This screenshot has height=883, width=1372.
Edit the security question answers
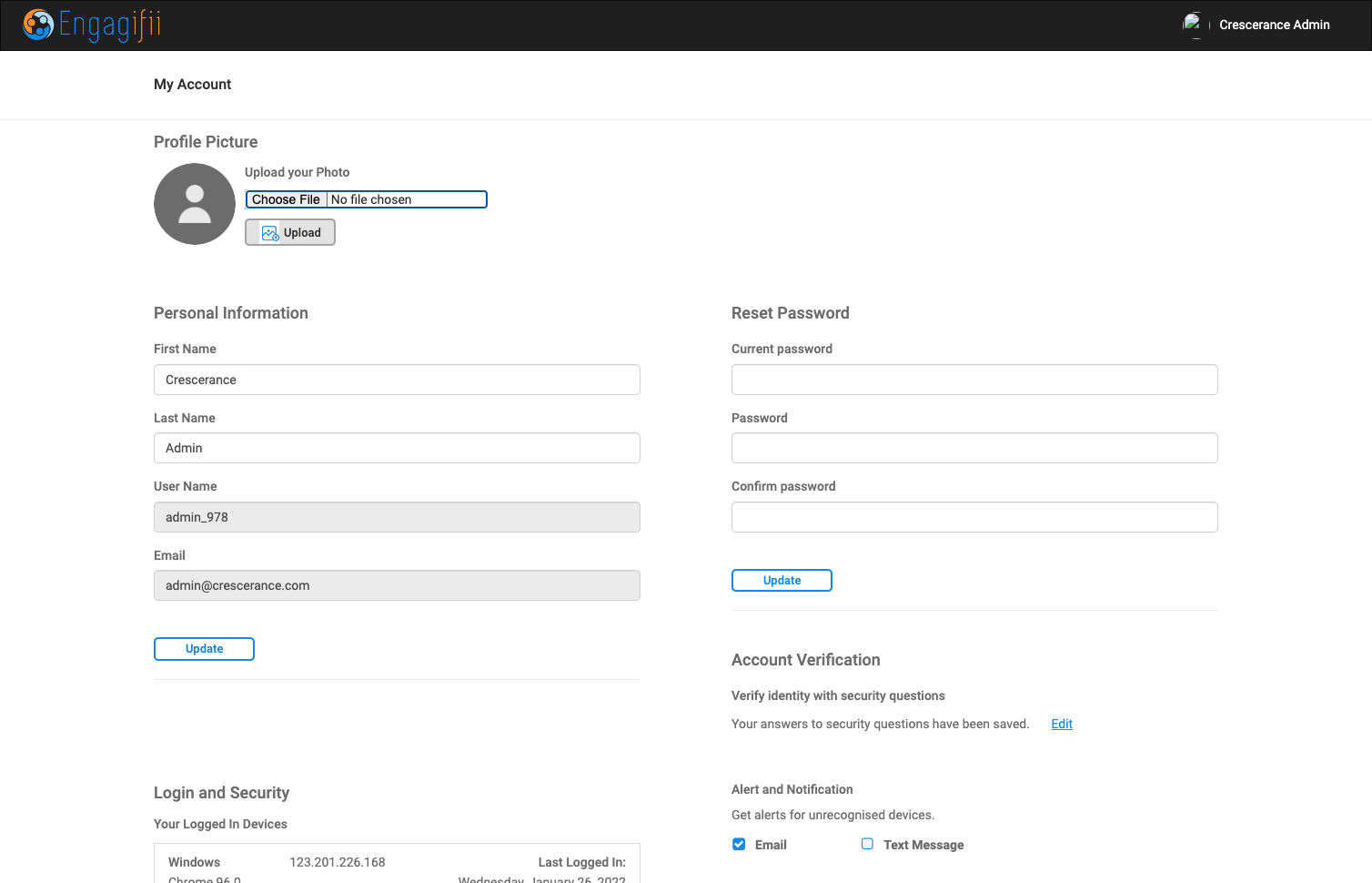pos(1062,724)
